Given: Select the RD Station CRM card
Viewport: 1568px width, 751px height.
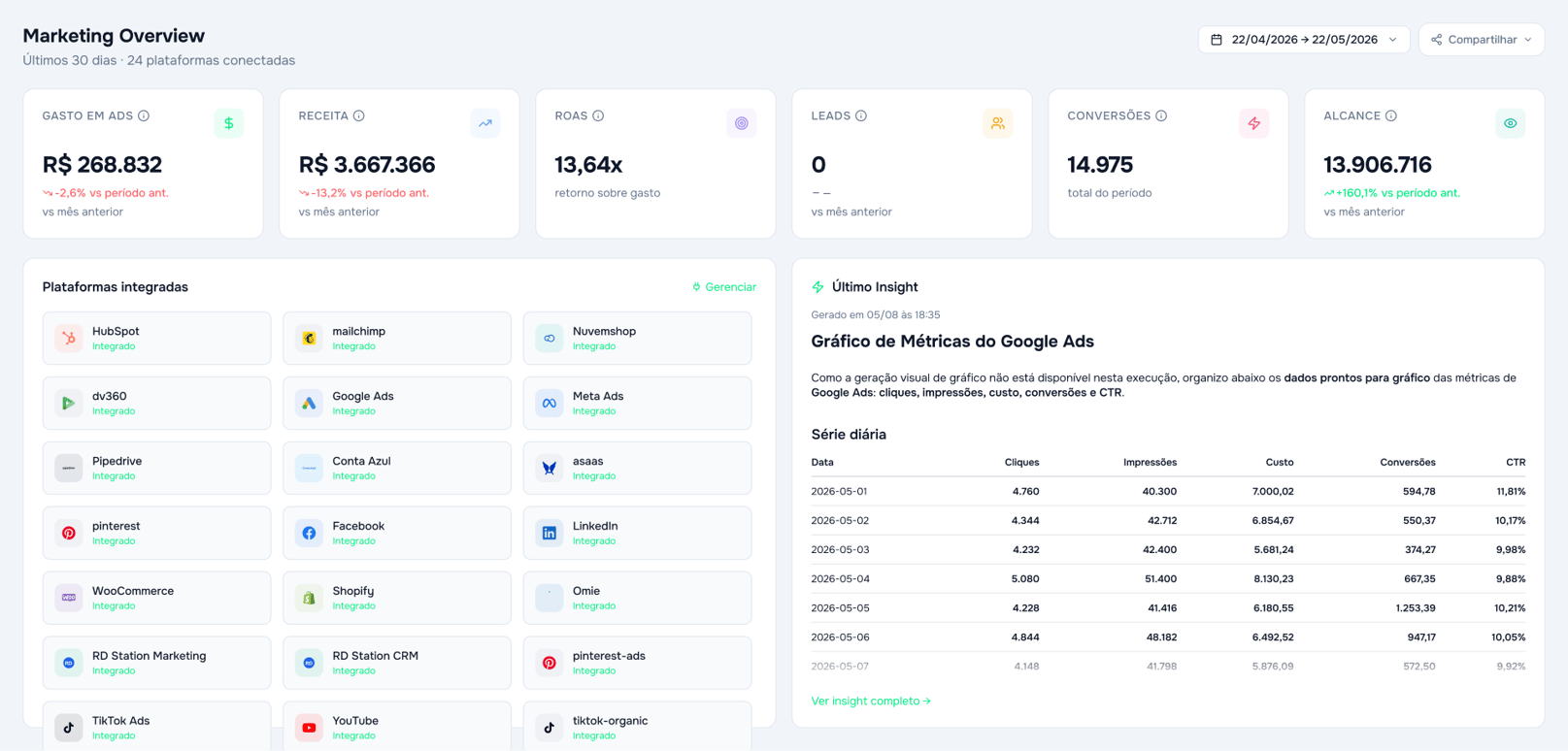Looking at the screenshot, I should click(397, 664).
